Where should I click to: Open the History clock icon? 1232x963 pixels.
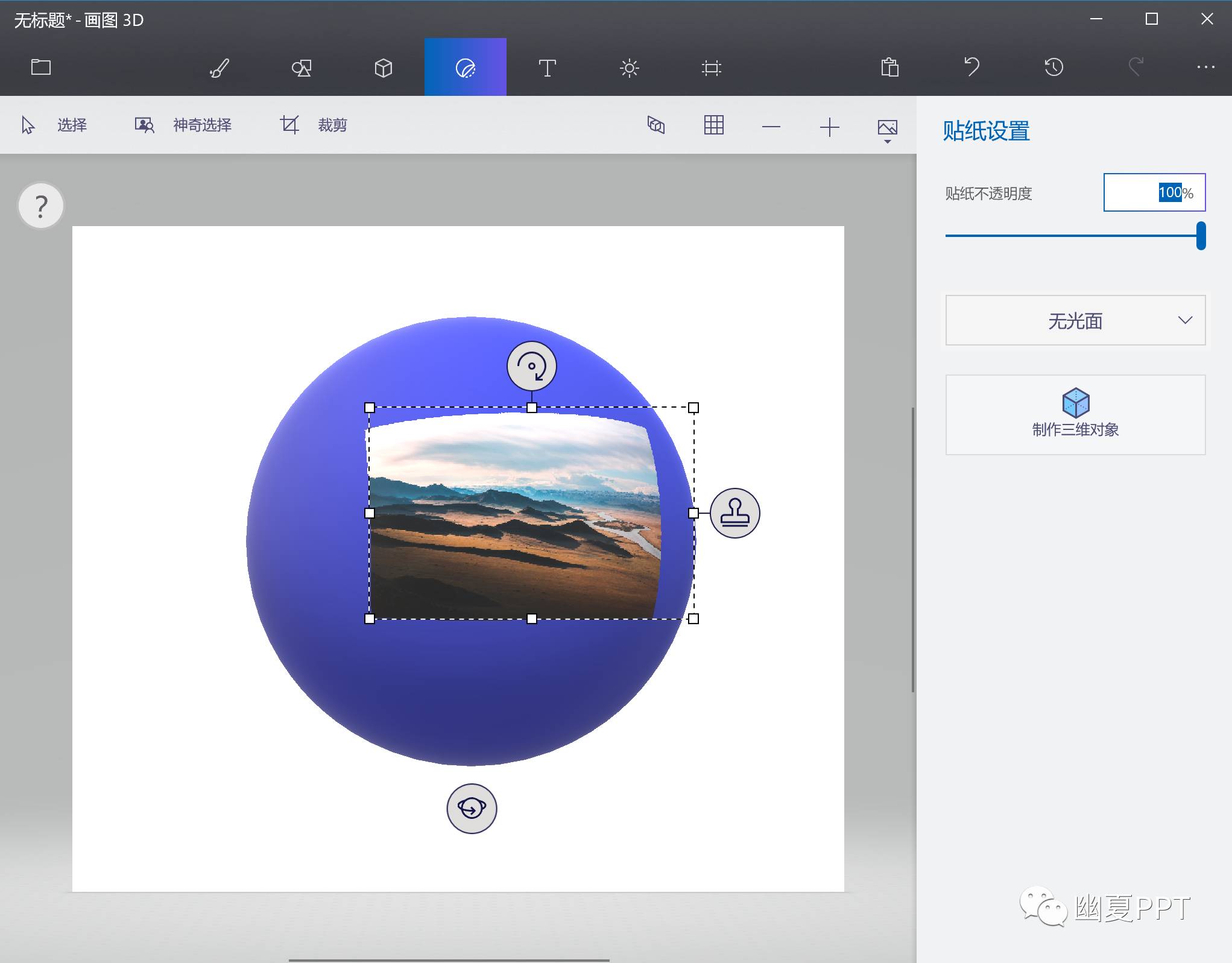coord(1054,67)
